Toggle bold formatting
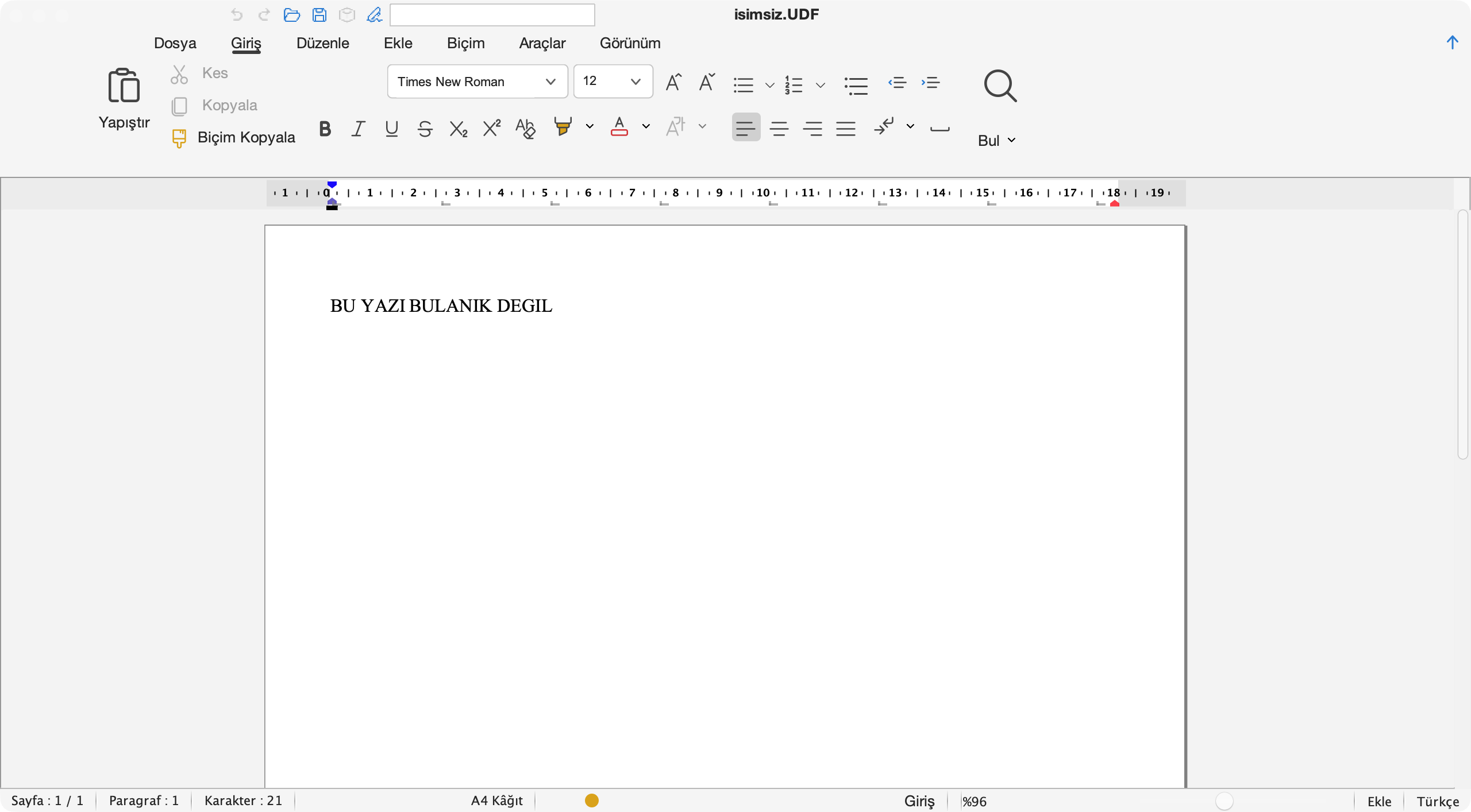1471x812 pixels. click(x=325, y=129)
